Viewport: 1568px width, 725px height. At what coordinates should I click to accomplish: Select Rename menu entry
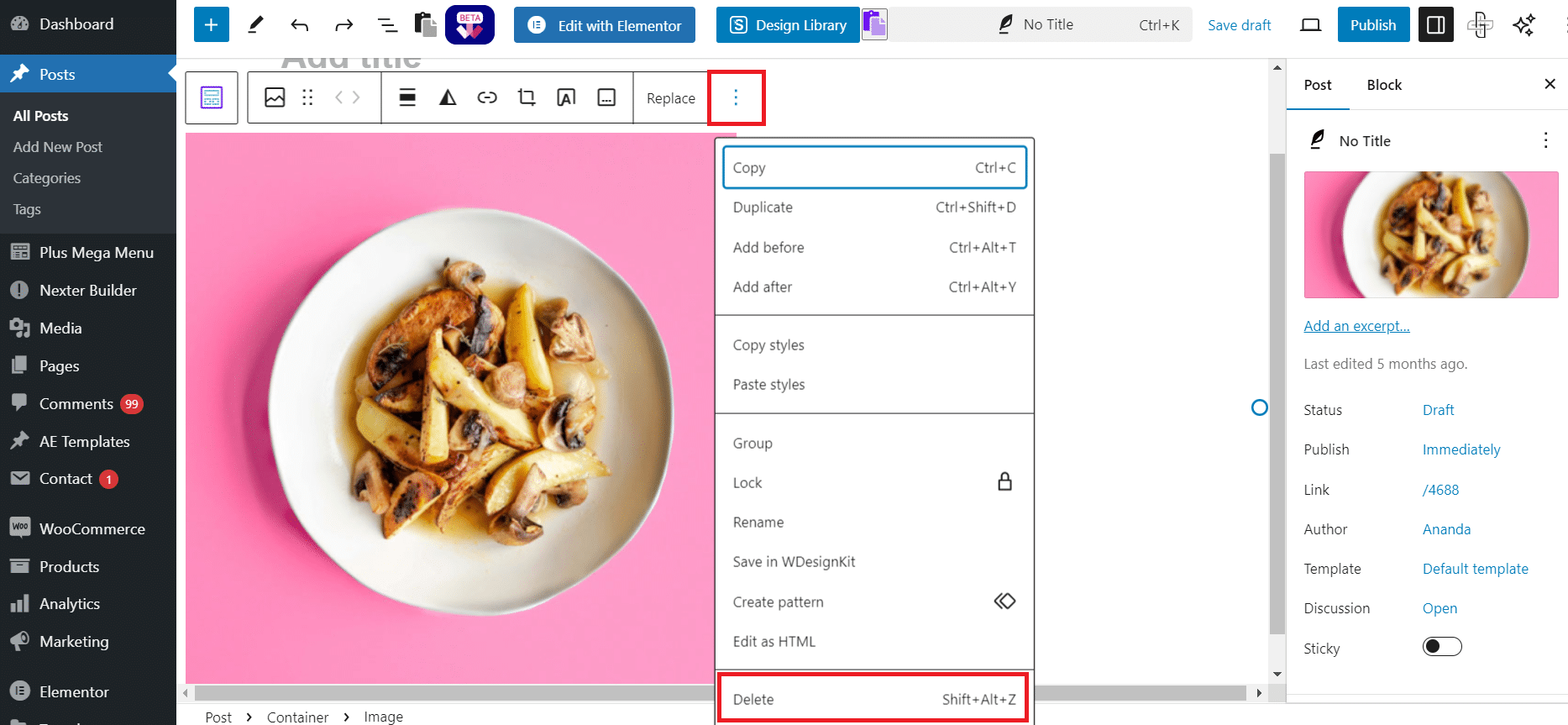point(874,523)
